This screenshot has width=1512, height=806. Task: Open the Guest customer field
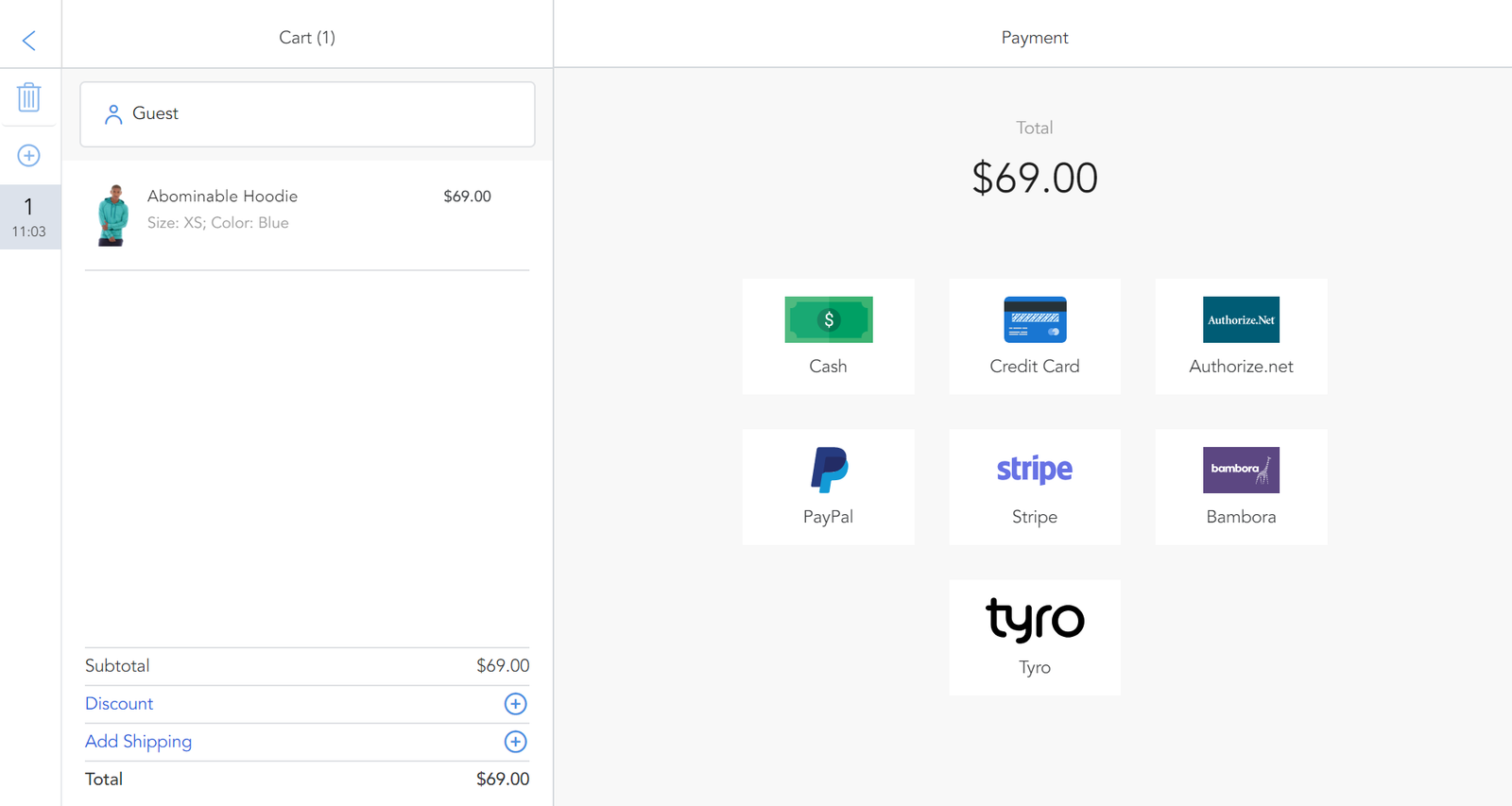coord(307,114)
